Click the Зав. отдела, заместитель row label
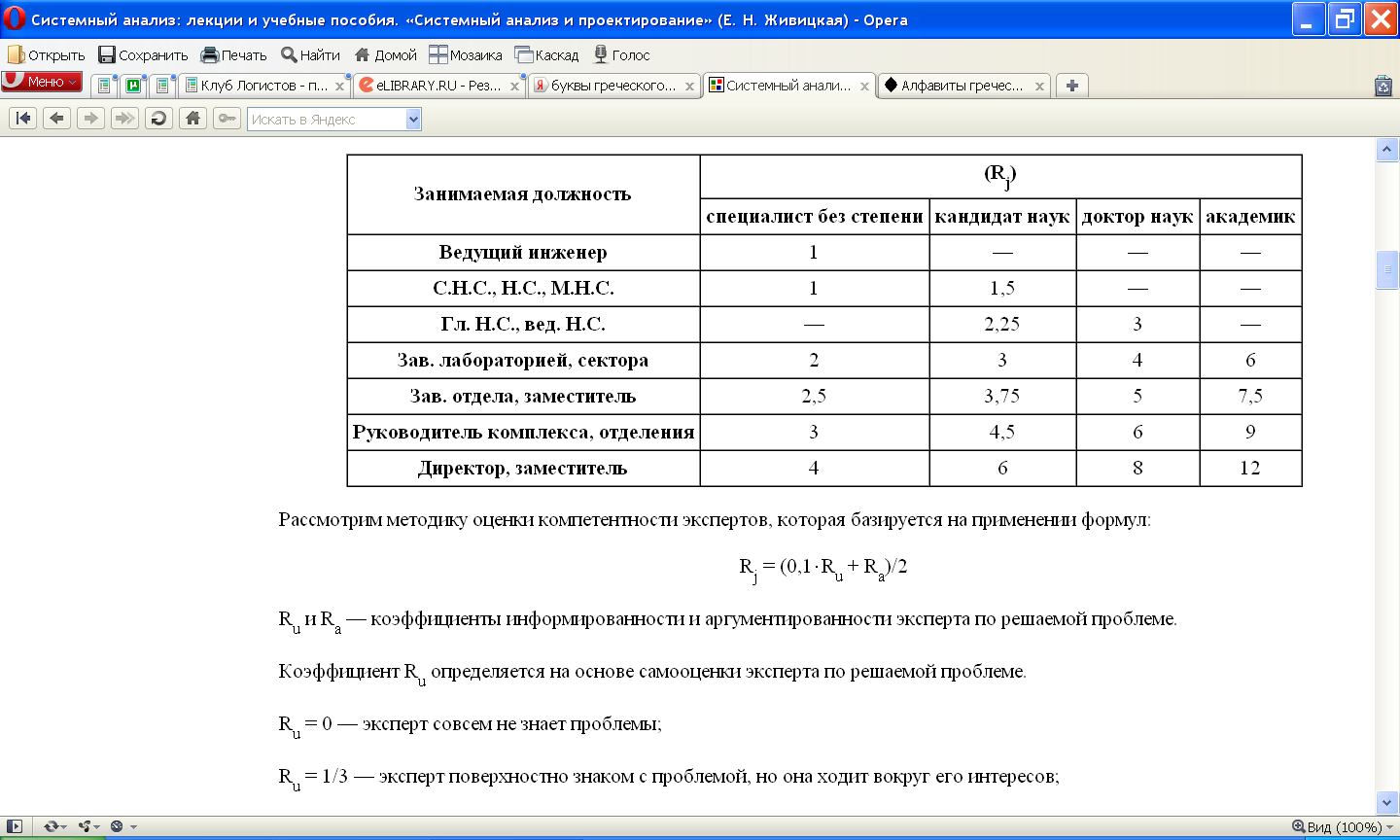Screen dimensions: 1400x840 (x=523, y=397)
